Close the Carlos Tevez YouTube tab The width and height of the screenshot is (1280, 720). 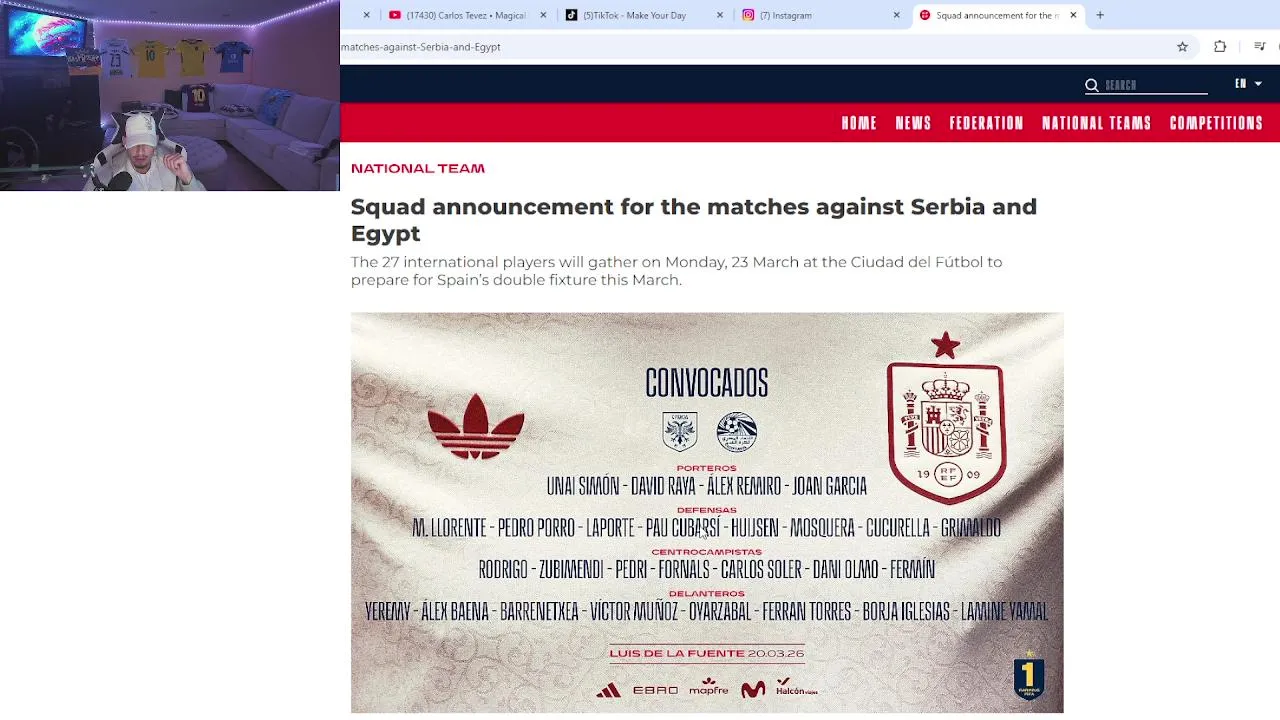[x=543, y=15]
